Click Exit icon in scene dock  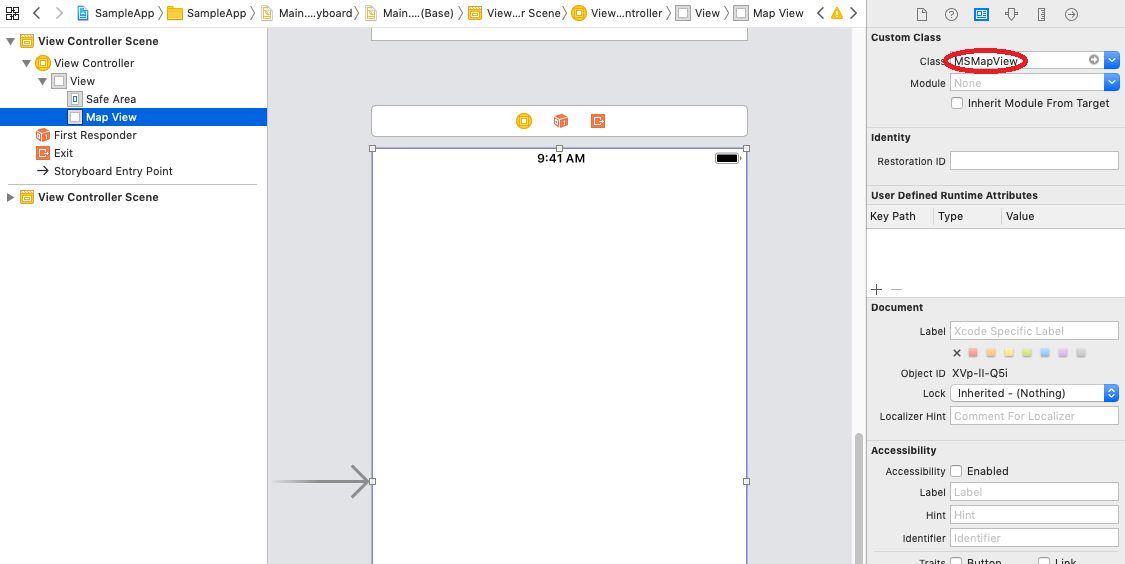point(598,121)
